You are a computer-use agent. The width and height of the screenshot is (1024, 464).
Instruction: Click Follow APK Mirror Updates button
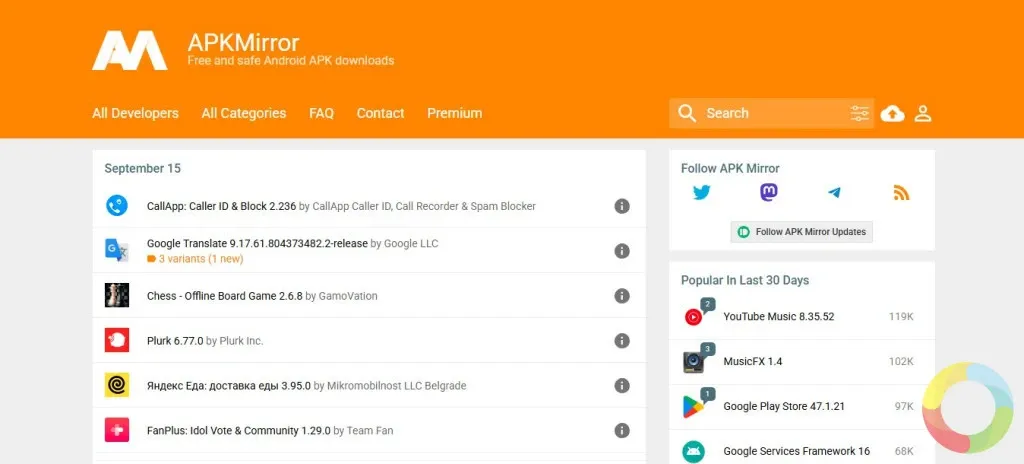coord(801,231)
